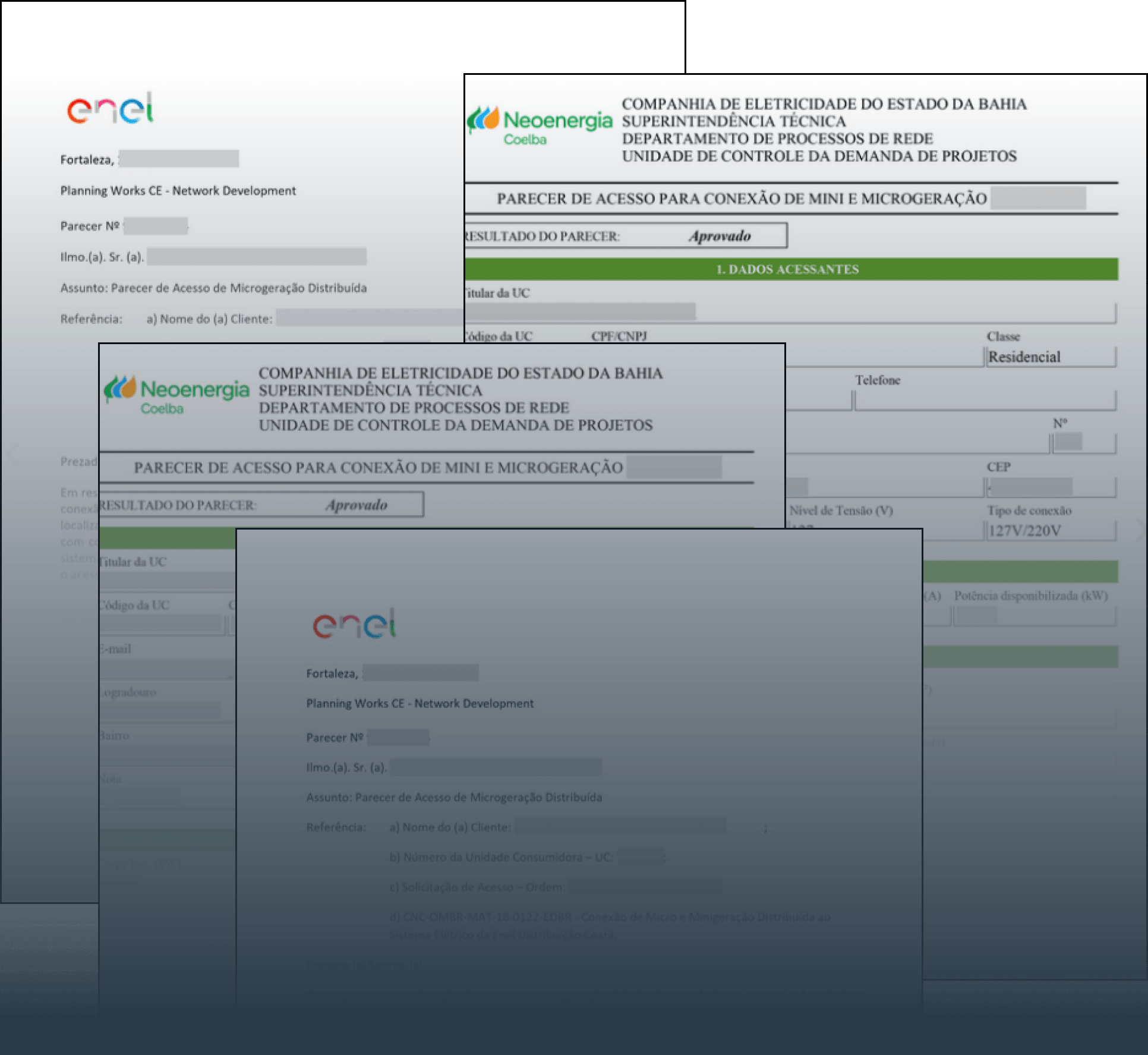
Task: Click 'Ilmo.(a). Sr. (a).' in front document
Action: [x=346, y=767]
